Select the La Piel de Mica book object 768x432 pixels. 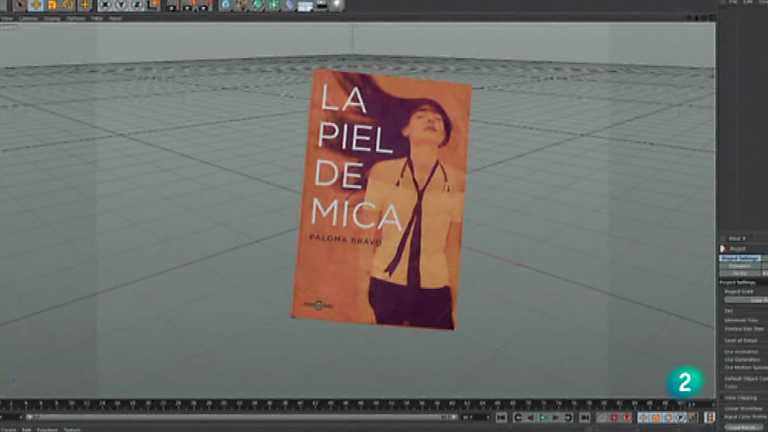coord(382,199)
